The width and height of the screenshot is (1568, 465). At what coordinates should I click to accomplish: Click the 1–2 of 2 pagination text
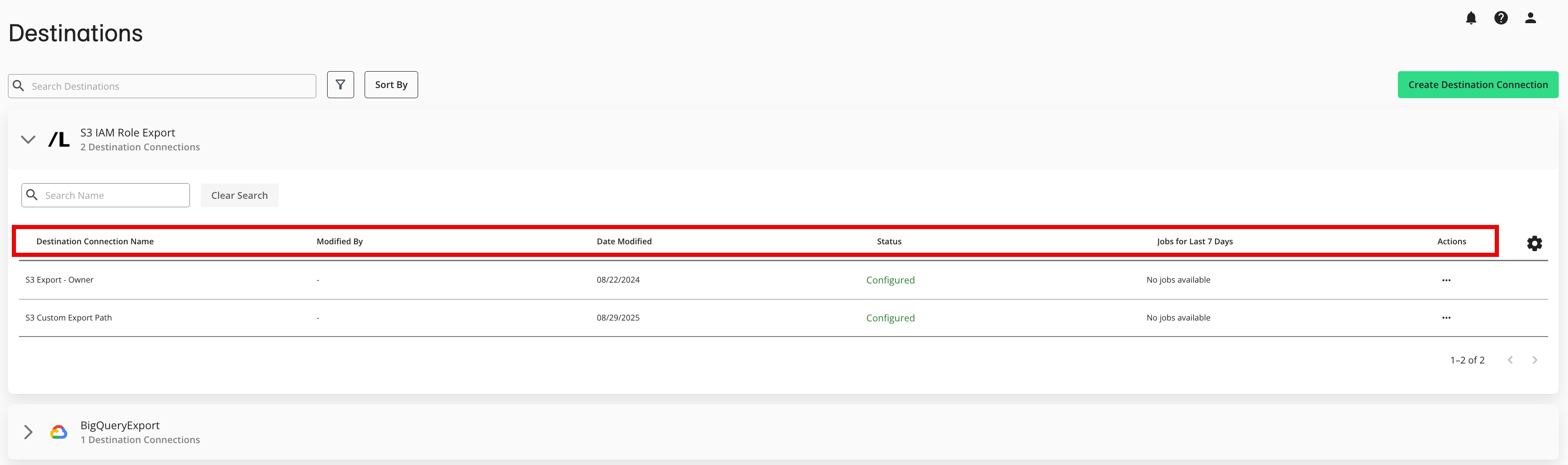pyautogui.click(x=1467, y=360)
